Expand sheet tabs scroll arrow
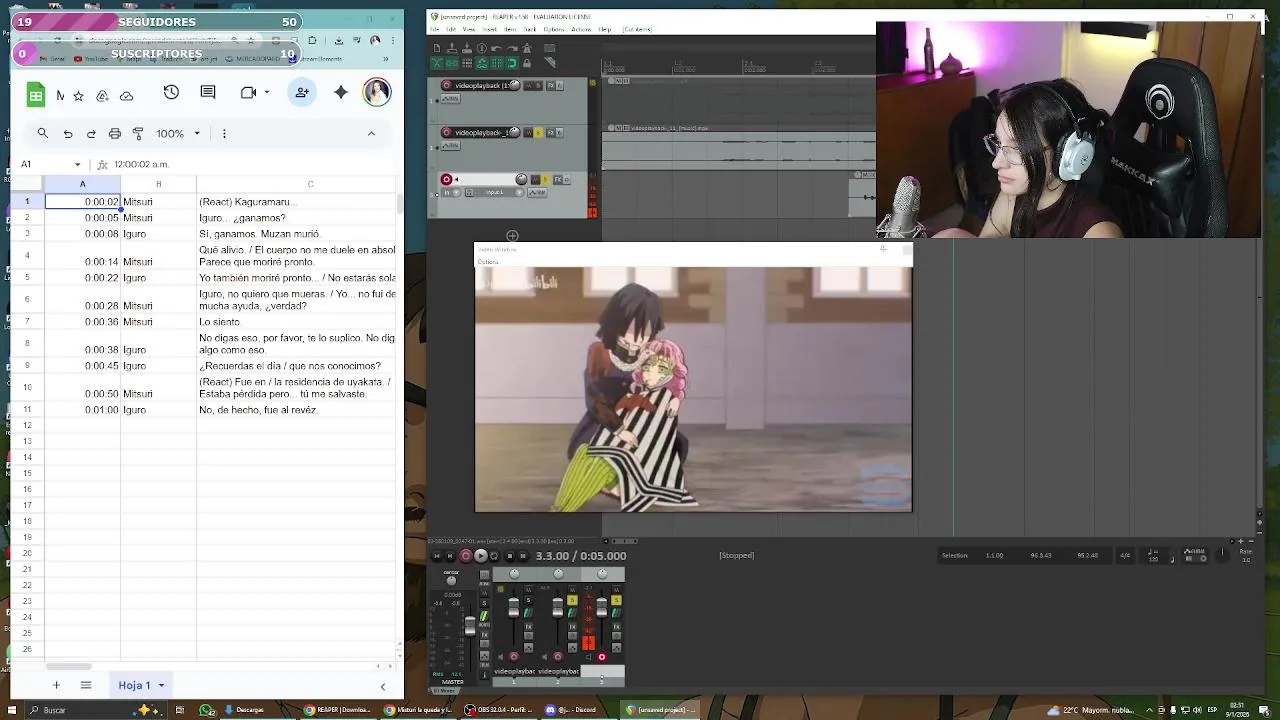 [x=382, y=686]
